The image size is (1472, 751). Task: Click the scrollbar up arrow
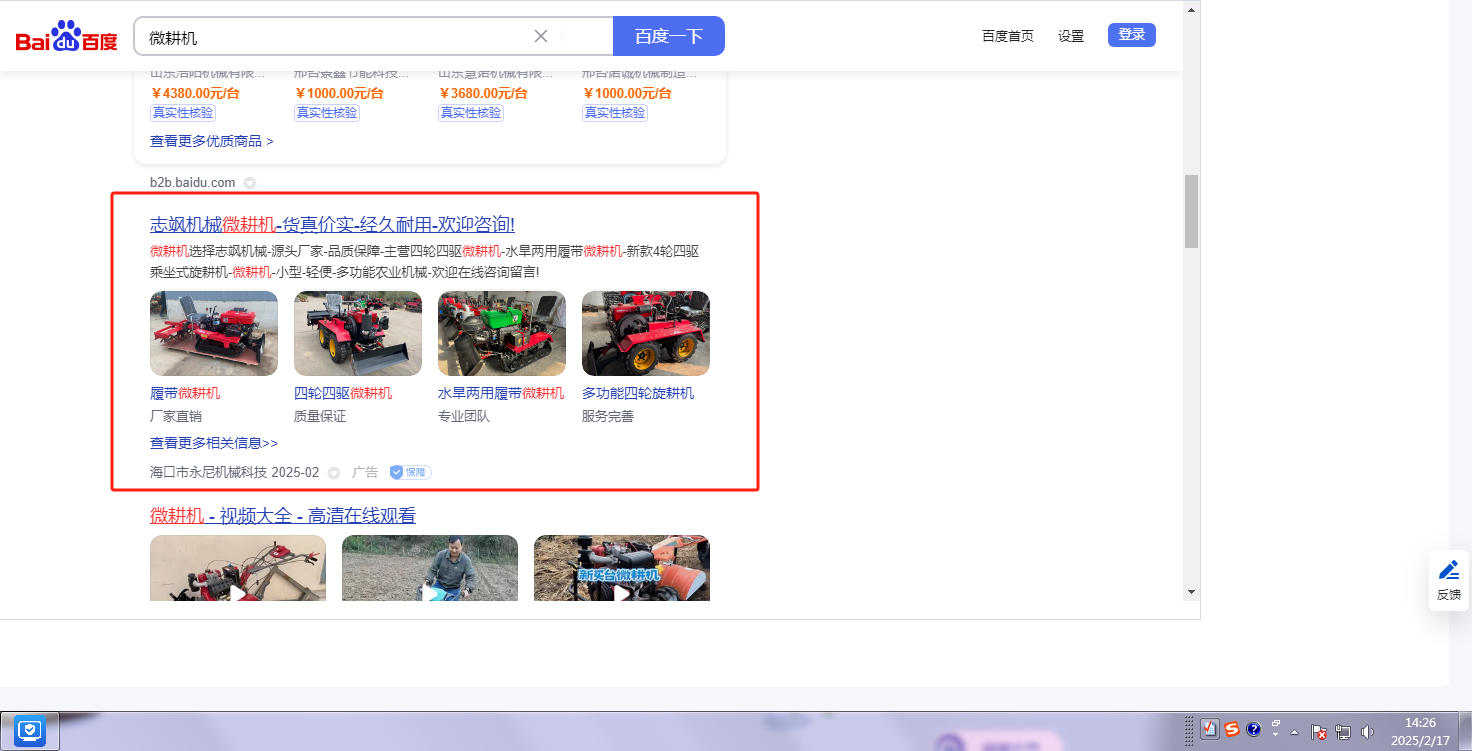pyautogui.click(x=1191, y=9)
